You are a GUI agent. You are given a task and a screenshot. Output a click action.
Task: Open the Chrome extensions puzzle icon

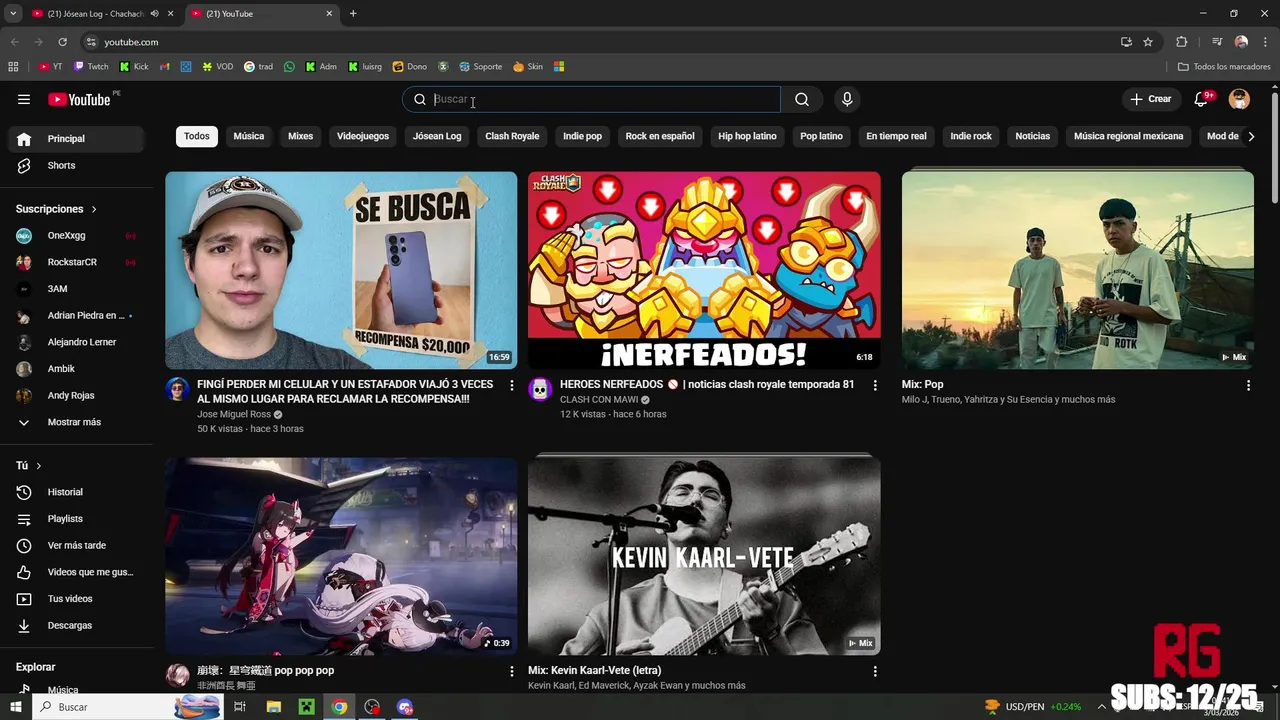click(1181, 42)
